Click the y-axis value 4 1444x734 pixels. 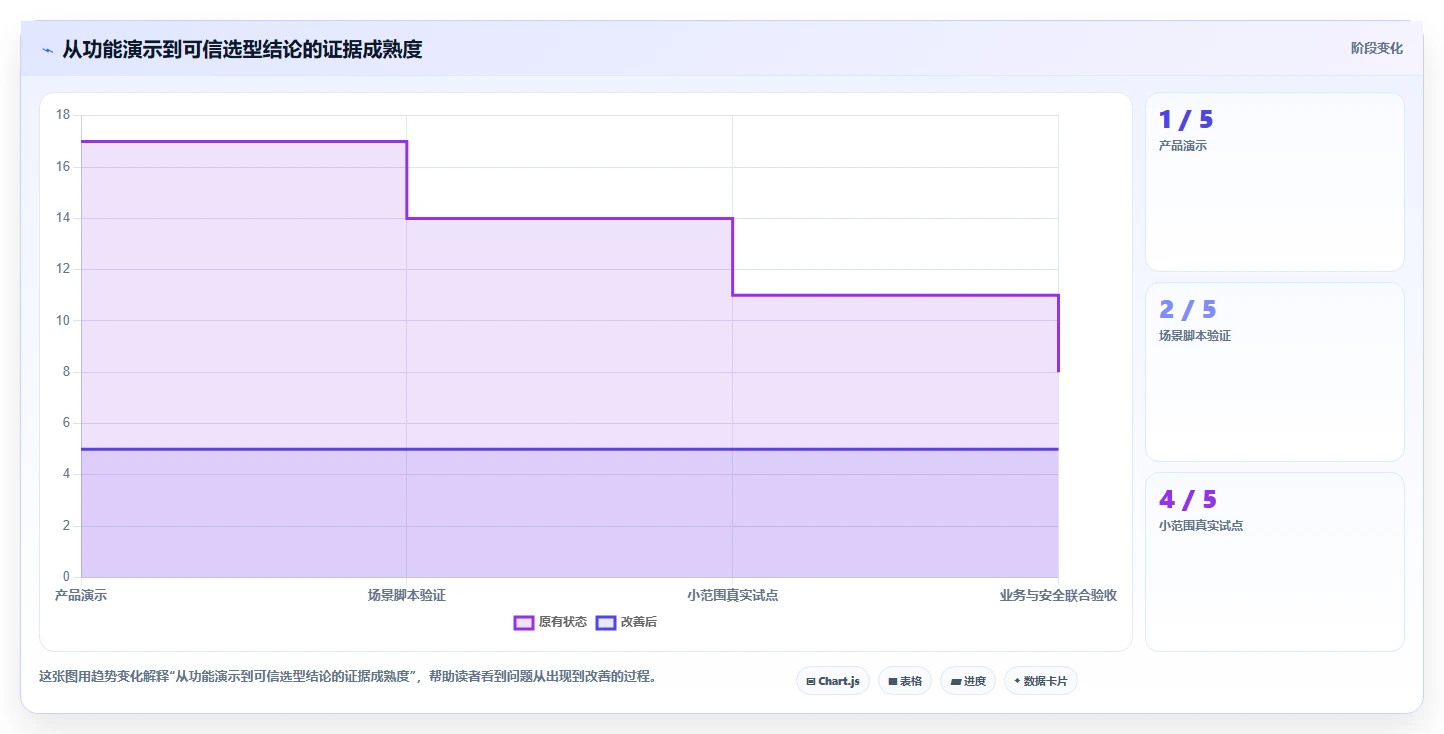[x=66, y=474]
